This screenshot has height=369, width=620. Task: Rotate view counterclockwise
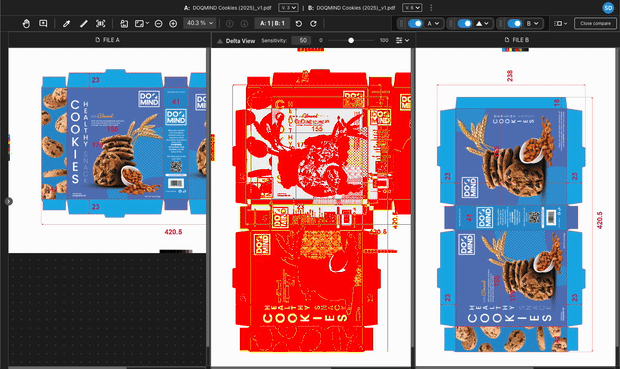[299, 24]
